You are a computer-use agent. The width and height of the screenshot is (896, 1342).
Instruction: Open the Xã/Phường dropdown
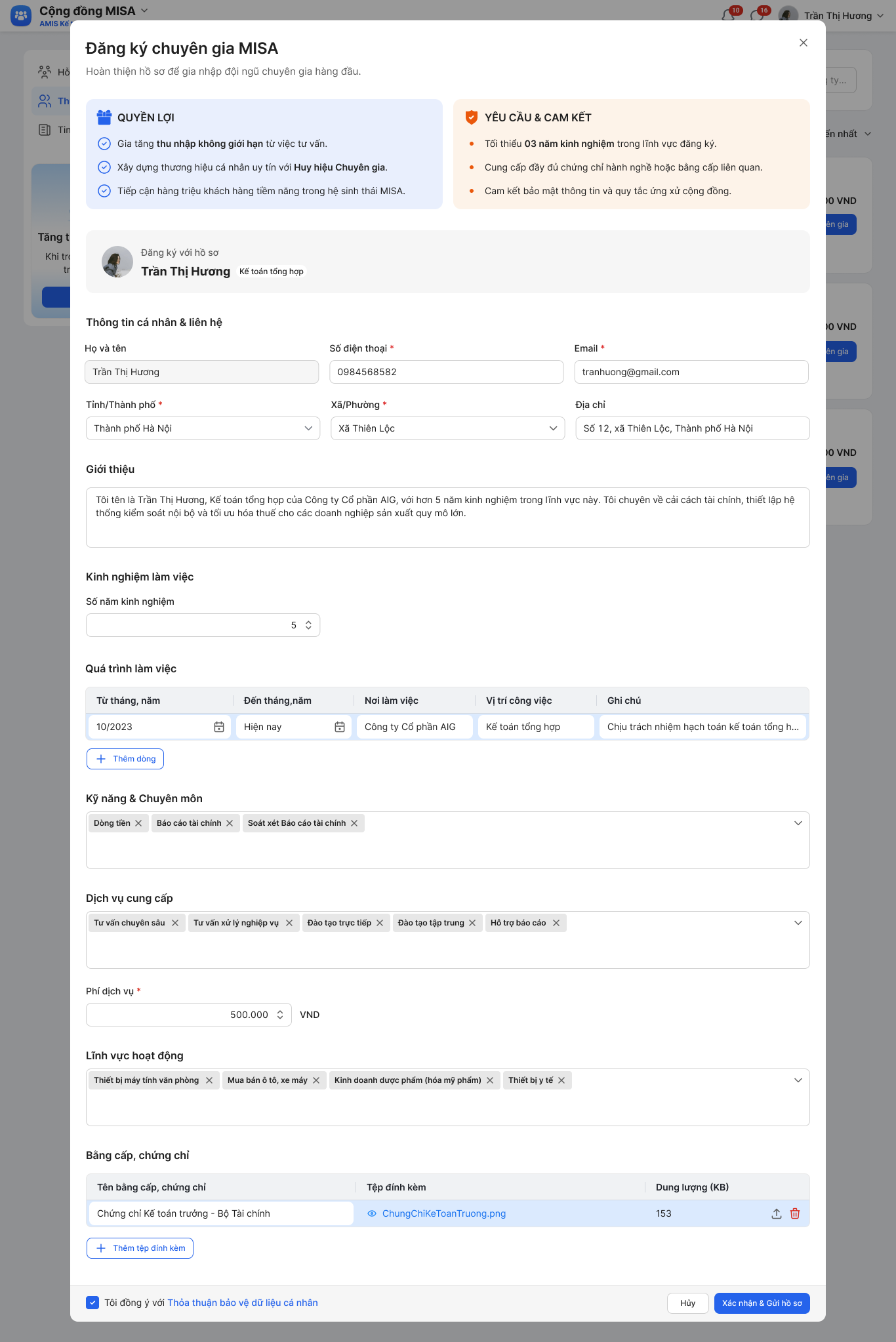tap(447, 428)
